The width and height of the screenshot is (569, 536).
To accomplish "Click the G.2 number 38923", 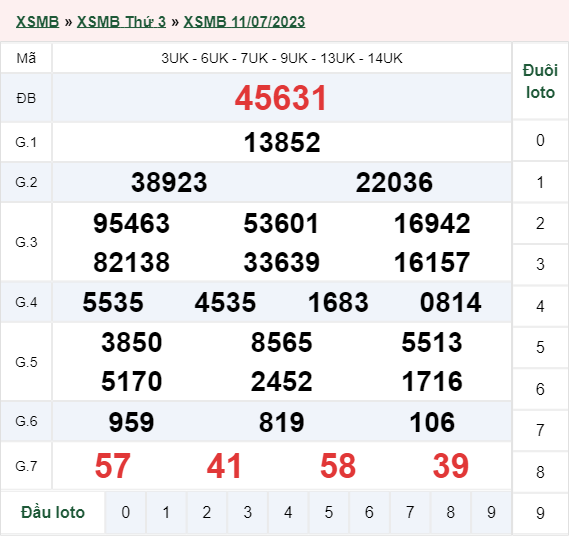I will tap(169, 182).
